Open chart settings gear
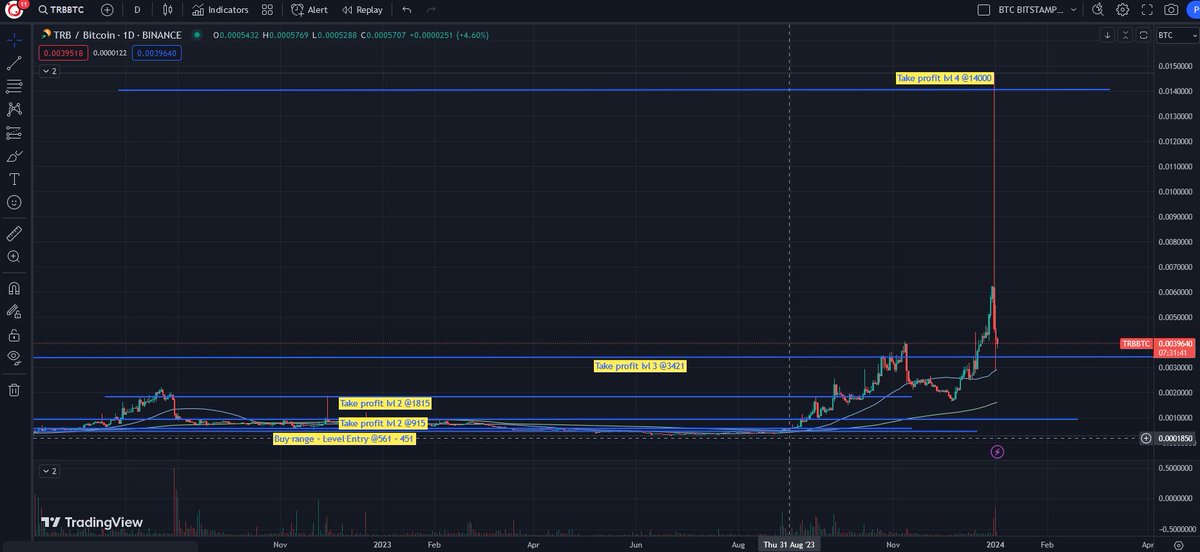Screen dimensions: 1200x552 click(1122, 9)
